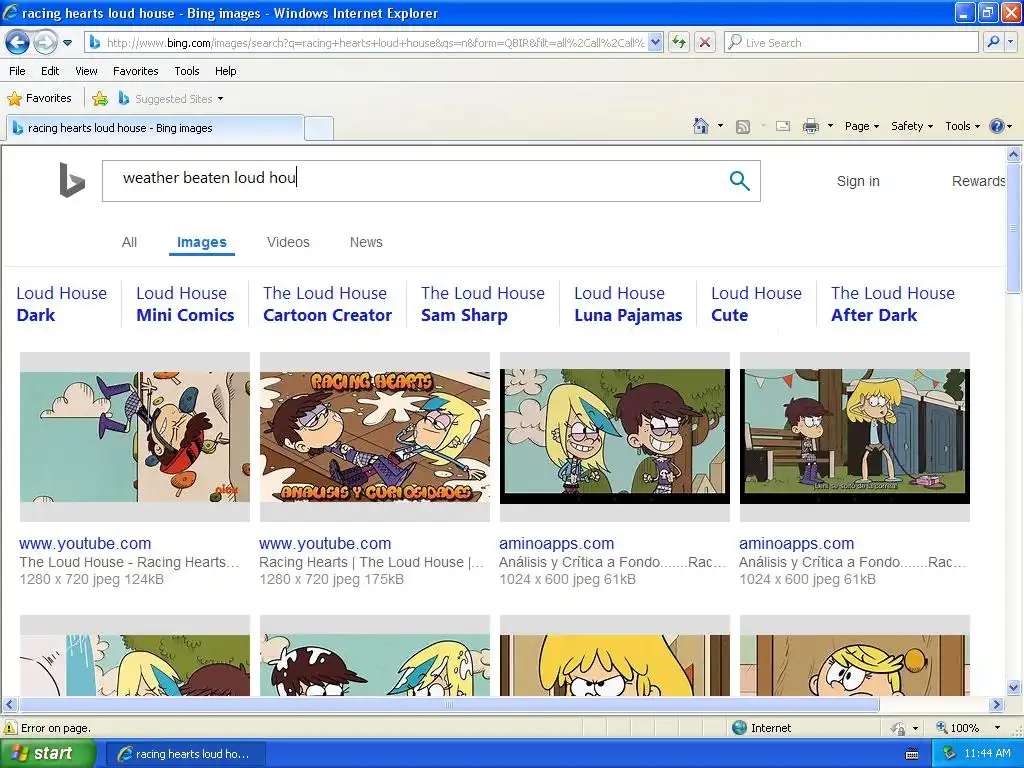This screenshot has height=768, width=1024.
Task: Click the Bing search magnifier icon
Action: (x=739, y=181)
